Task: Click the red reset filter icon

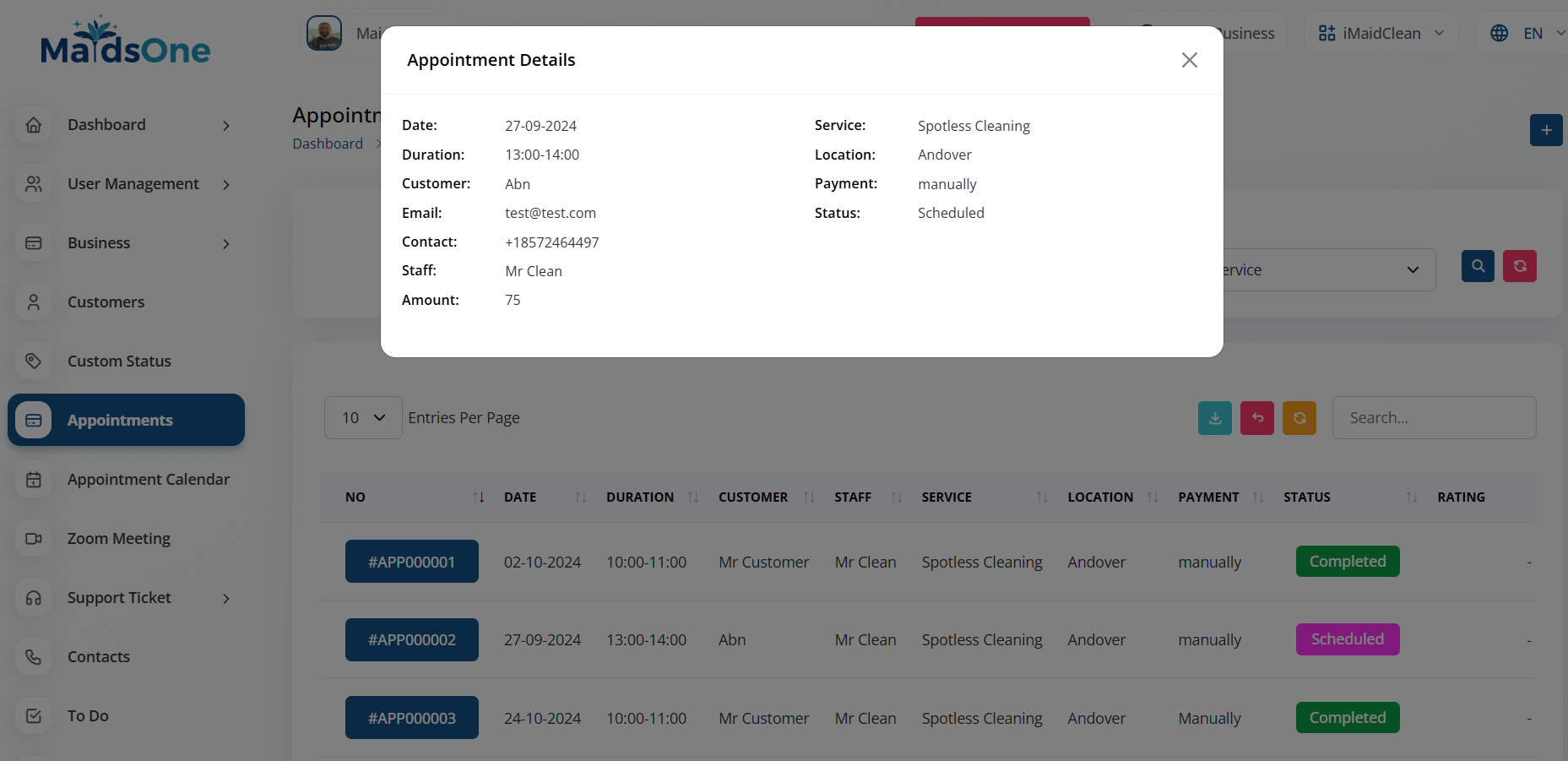Action: pyautogui.click(x=1519, y=266)
